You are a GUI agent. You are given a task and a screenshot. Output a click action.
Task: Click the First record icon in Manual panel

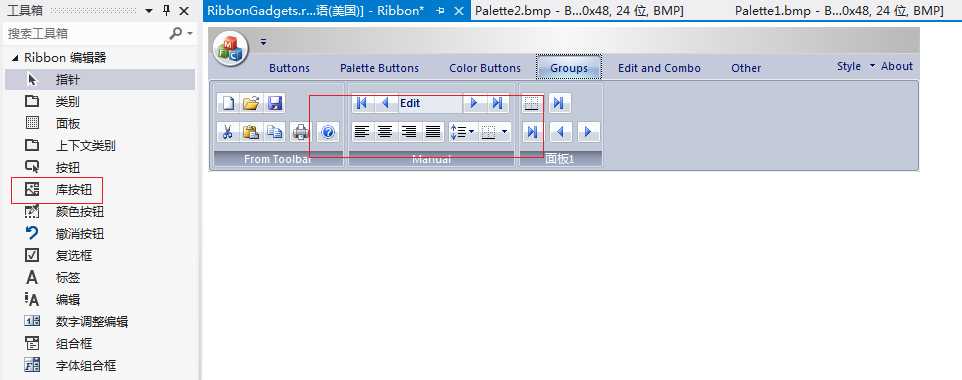coord(363,103)
